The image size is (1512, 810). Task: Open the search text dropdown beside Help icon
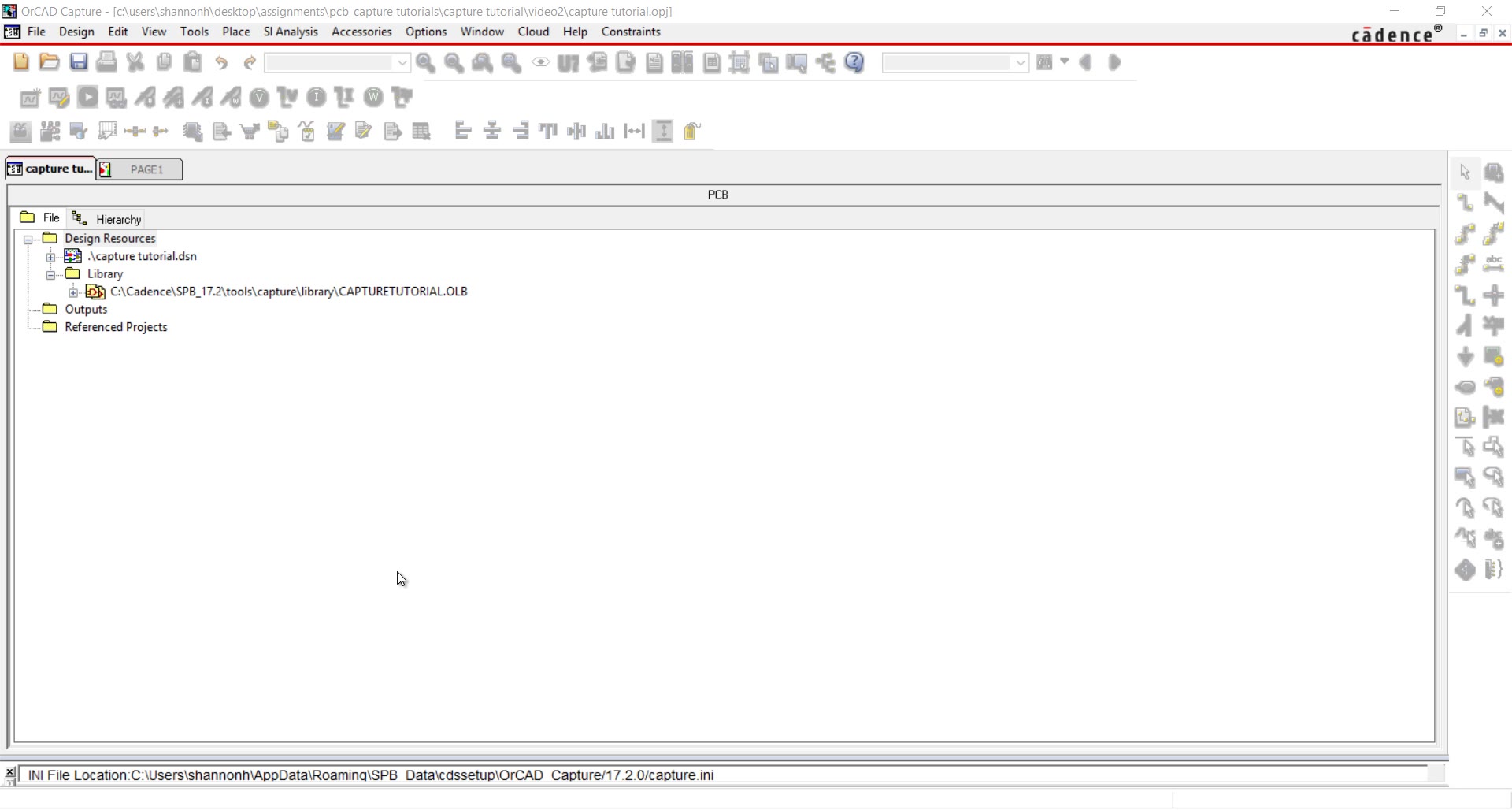pos(1021,63)
